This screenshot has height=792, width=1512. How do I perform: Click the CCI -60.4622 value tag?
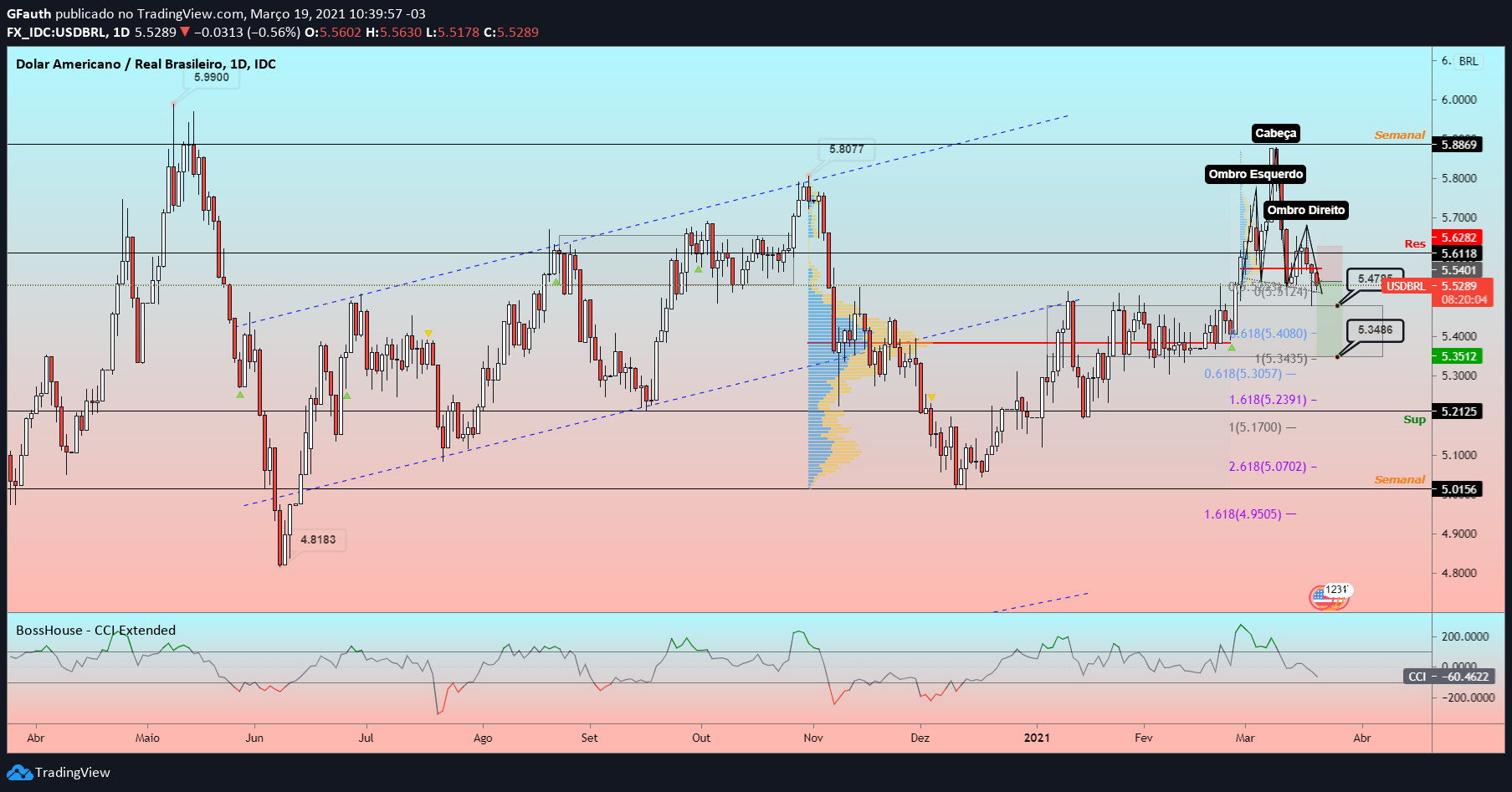pos(1448,677)
